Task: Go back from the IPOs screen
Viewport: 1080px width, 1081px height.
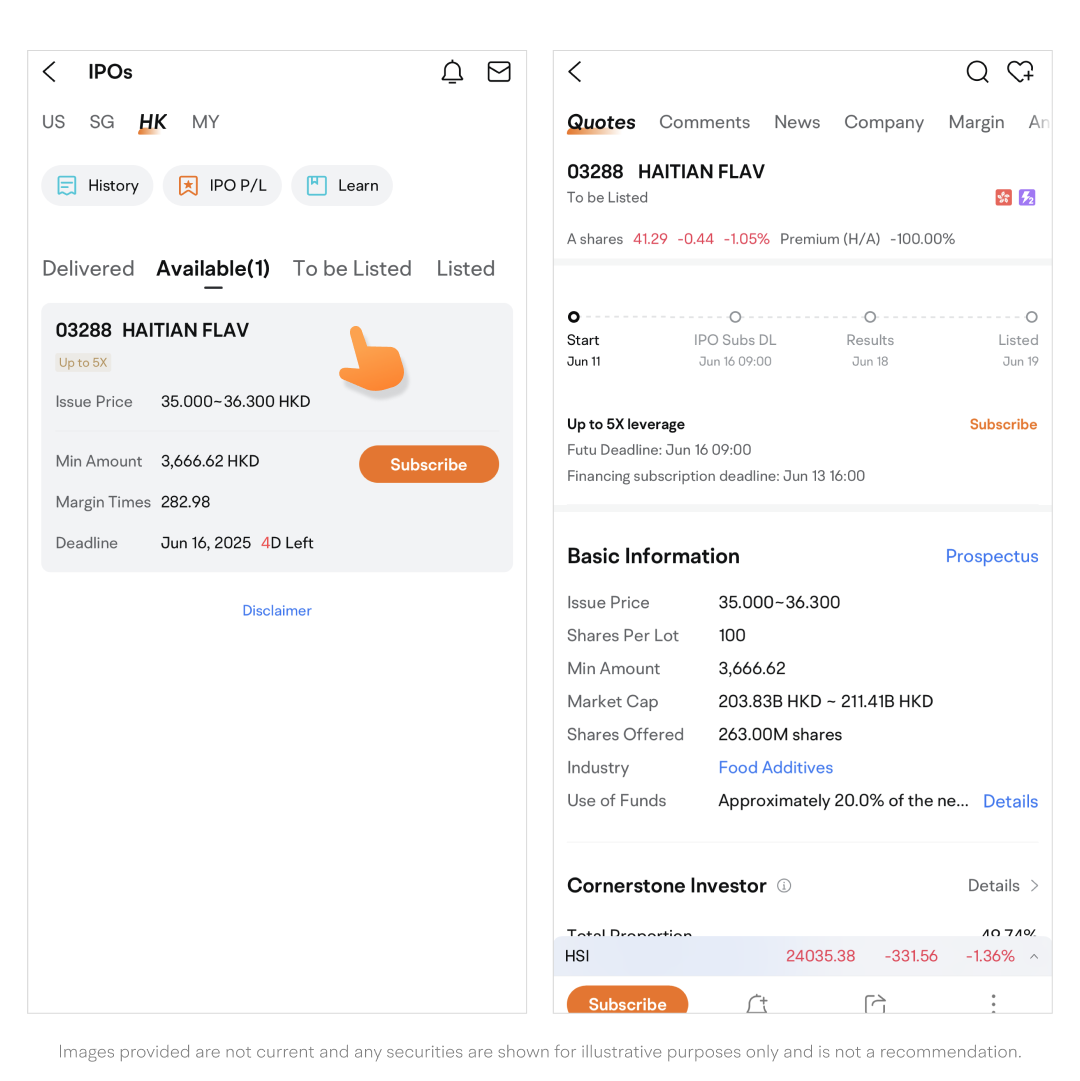Action: click(50, 72)
